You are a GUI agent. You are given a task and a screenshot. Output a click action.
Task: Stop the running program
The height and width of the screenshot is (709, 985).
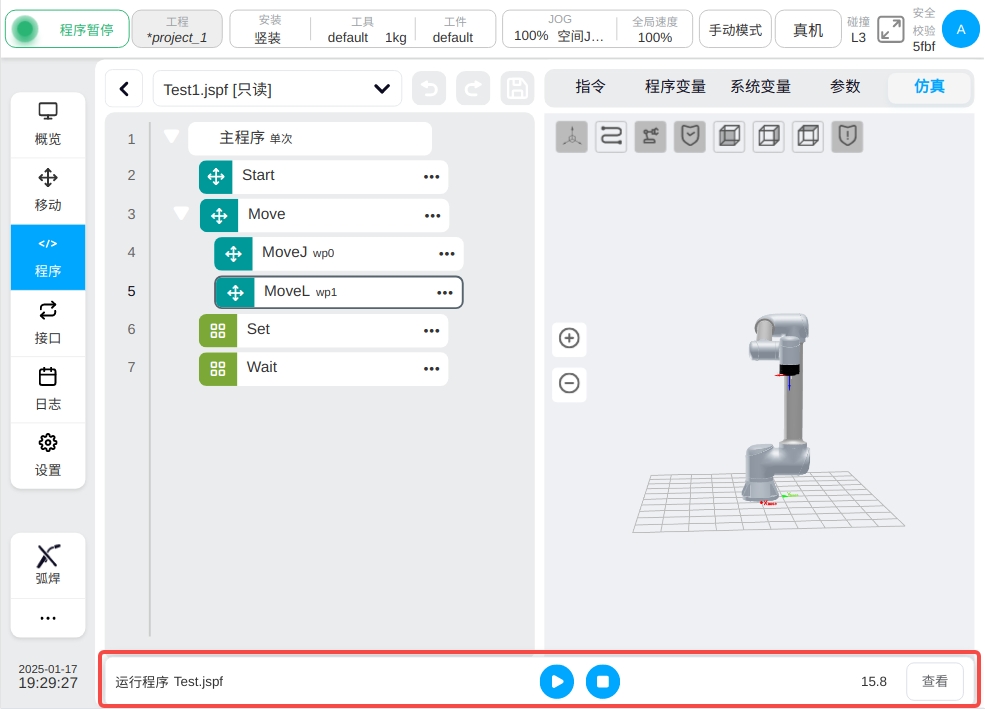pos(603,681)
